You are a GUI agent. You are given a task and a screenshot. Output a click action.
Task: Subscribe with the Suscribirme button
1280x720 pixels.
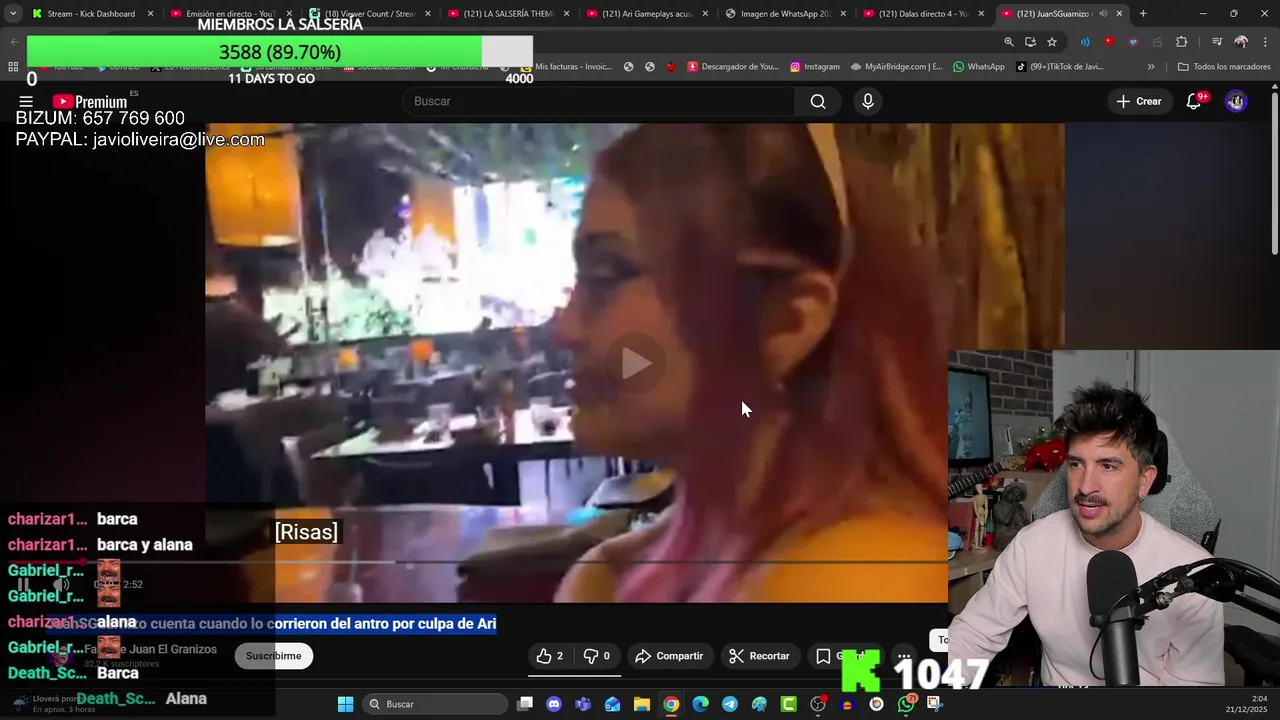click(273, 656)
